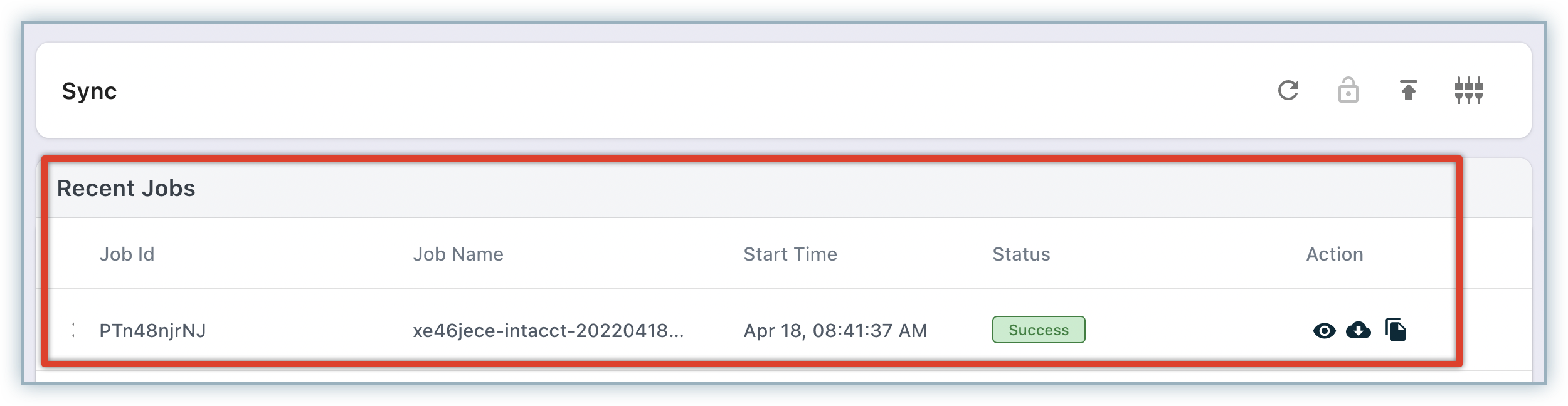1568x406 pixels.
Task: Click the cloud download icon
Action: 1359,330
